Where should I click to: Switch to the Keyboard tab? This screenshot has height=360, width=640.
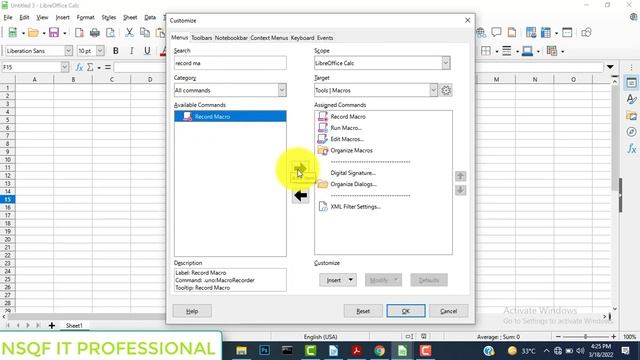[302, 38]
